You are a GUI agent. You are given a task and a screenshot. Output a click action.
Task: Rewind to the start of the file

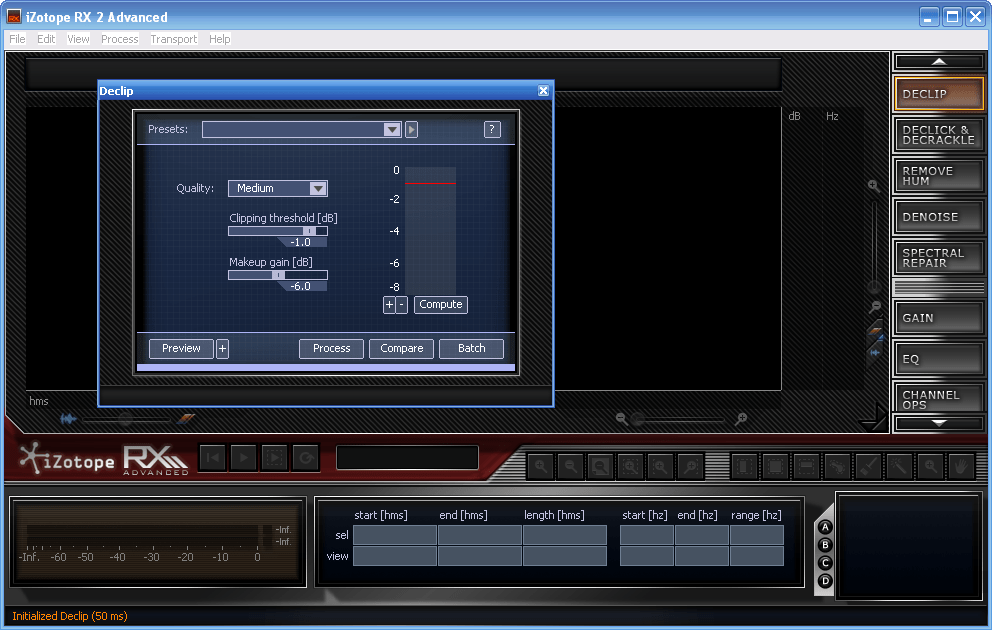tap(213, 458)
